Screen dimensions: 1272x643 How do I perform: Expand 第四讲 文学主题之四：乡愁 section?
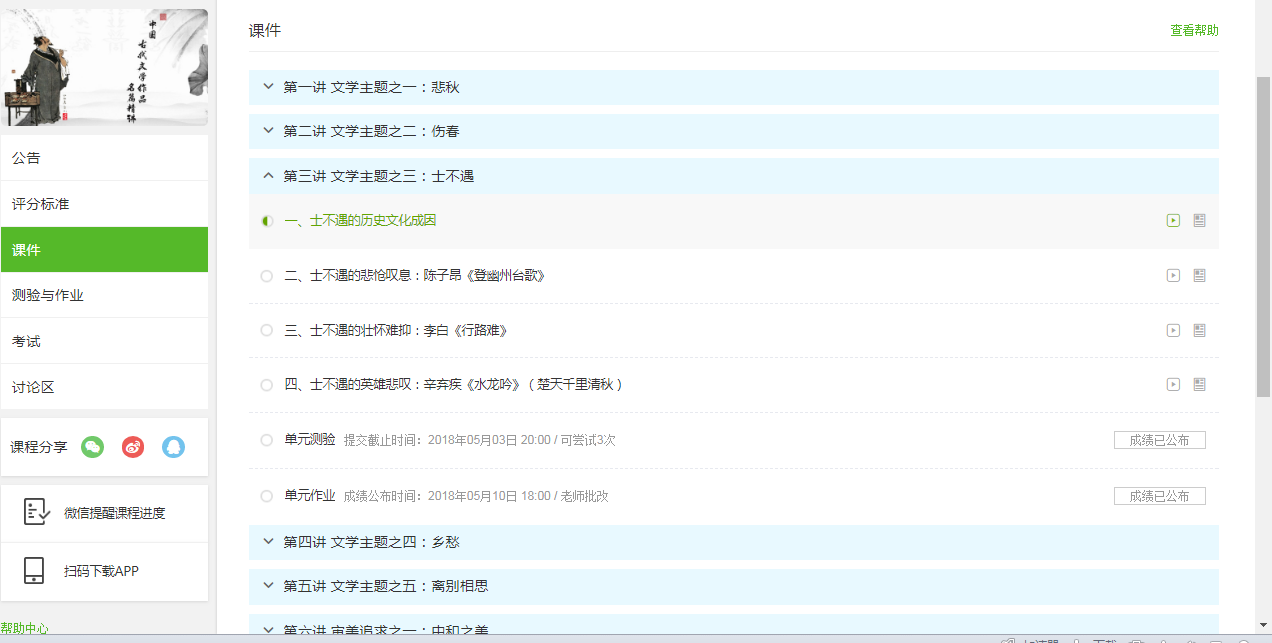tap(268, 542)
